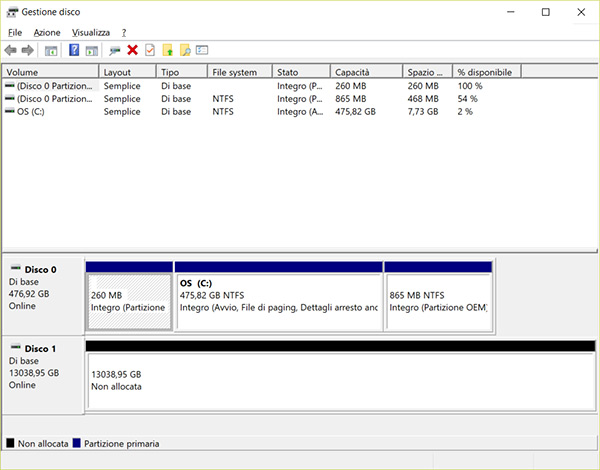The width and height of the screenshot is (600, 470).
Task: Click the blue Partizione primaria legend swatch
Action: 77,443
